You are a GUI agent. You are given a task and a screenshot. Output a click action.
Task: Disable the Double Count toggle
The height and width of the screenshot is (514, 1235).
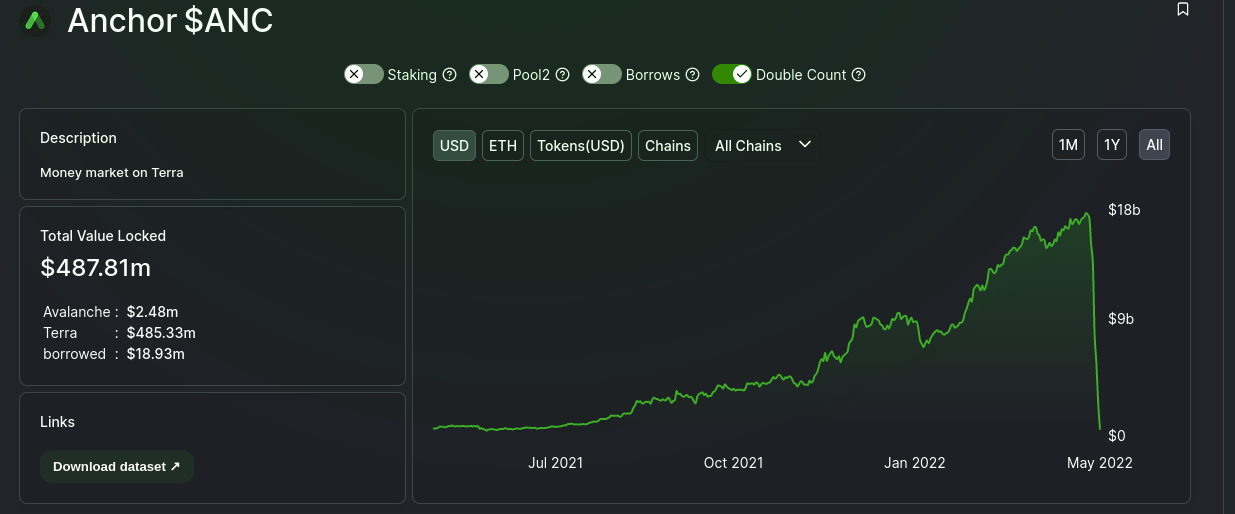click(x=732, y=74)
